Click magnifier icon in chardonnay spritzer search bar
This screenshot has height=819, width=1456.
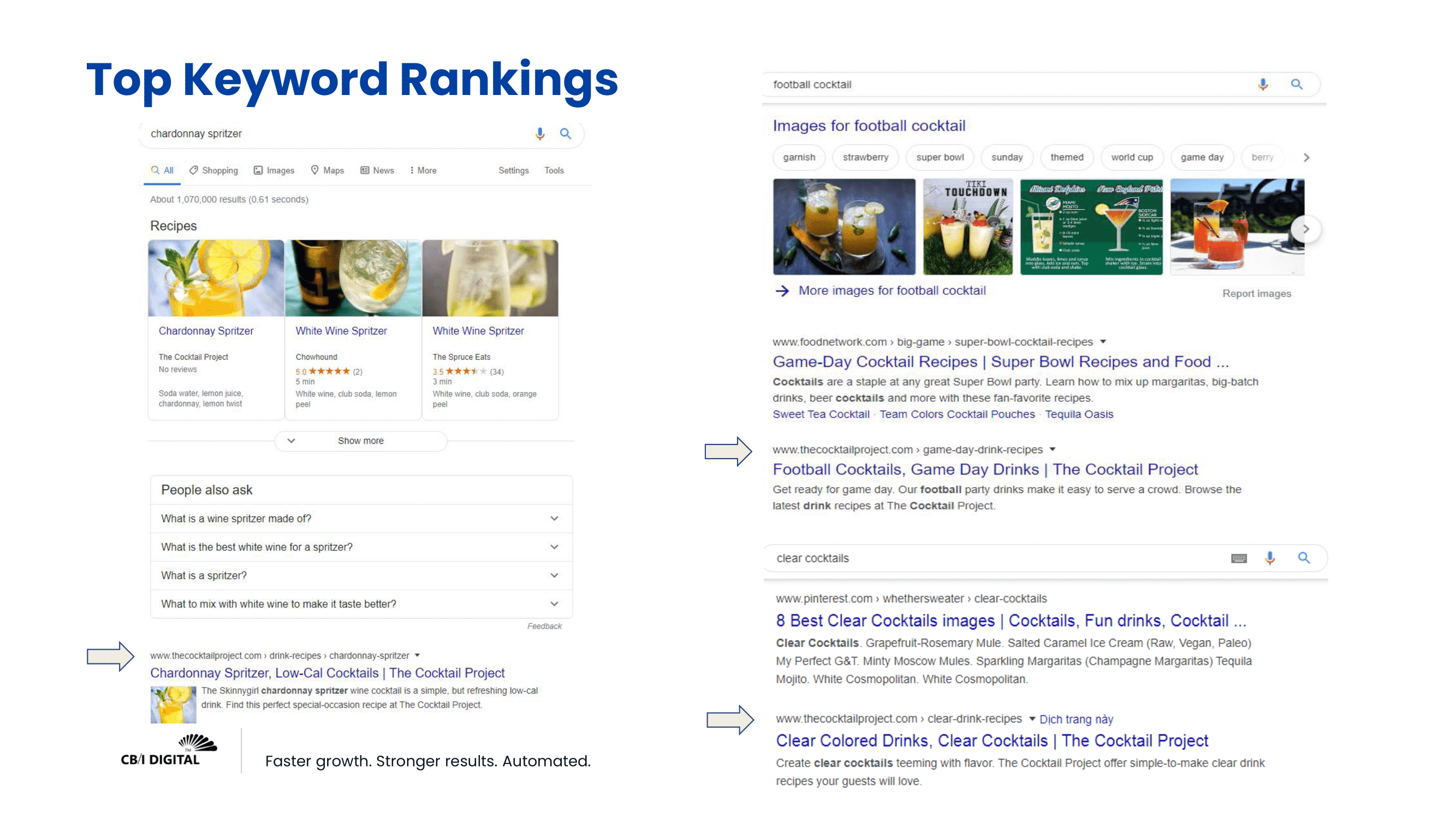[x=565, y=133]
